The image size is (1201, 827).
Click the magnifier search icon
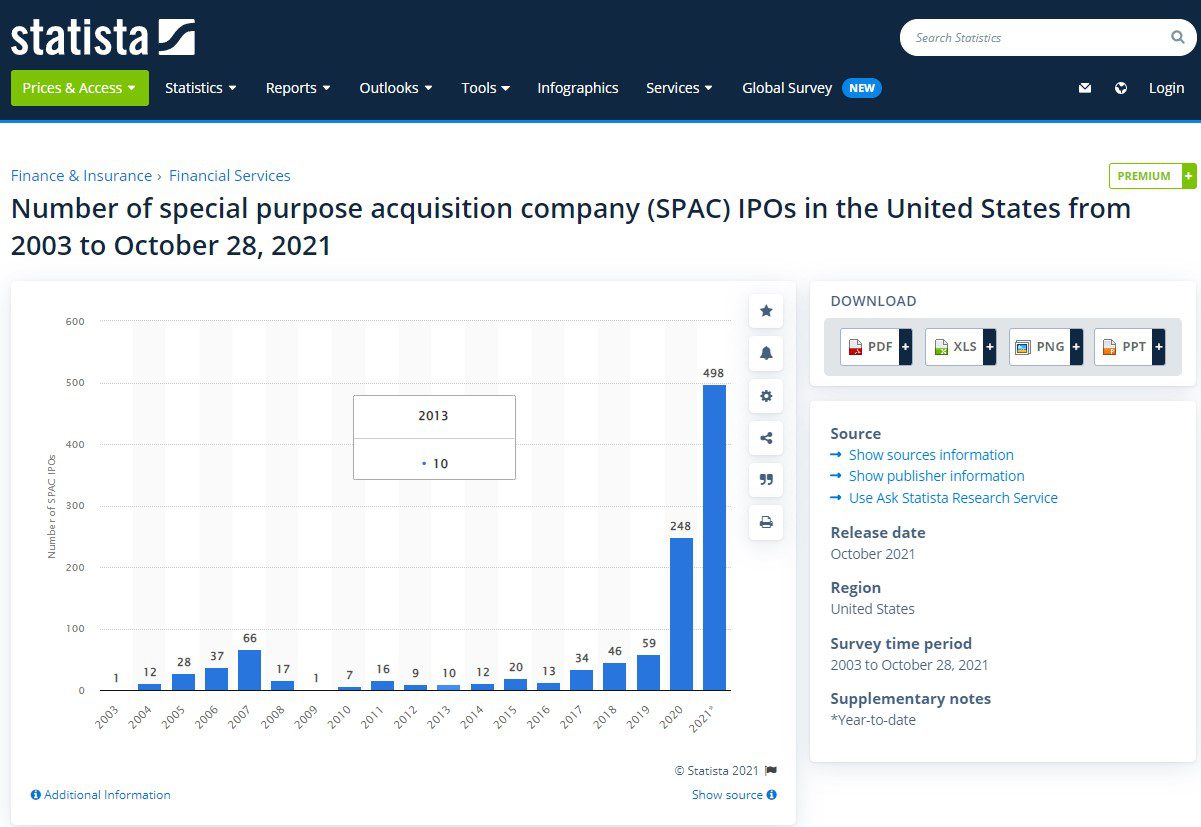point(1178,38)
